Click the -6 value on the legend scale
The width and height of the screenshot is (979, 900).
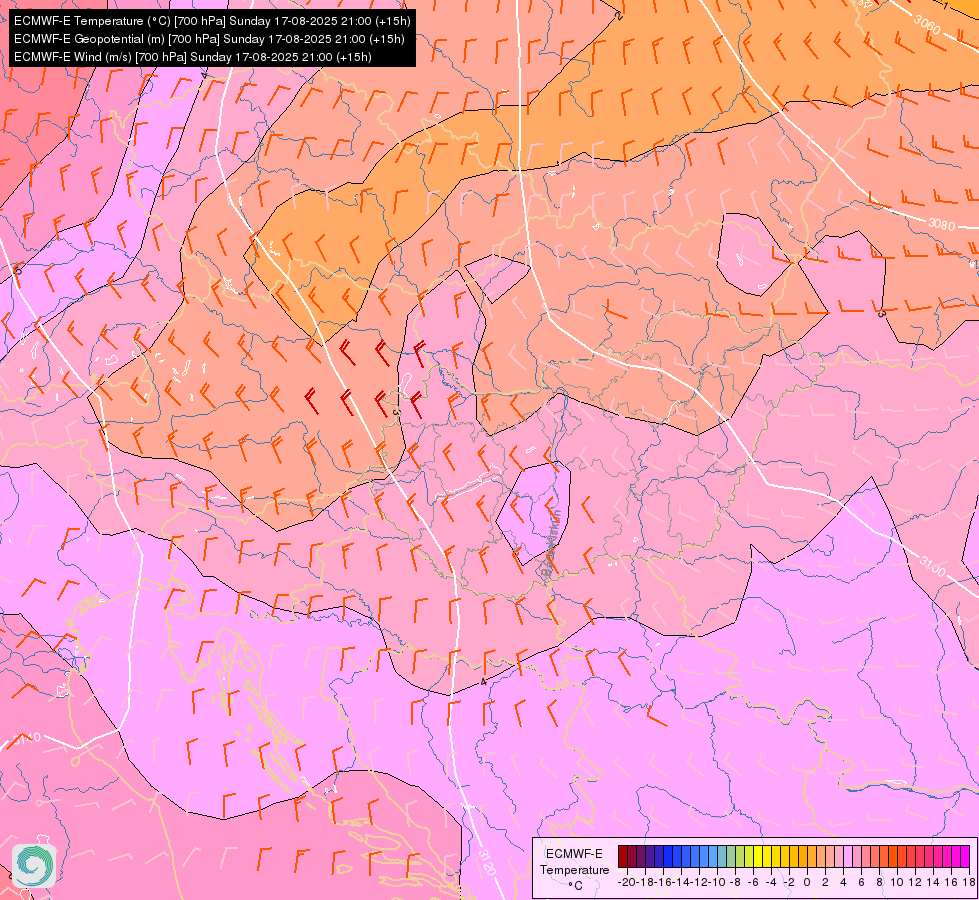click(x=754, y=882)
